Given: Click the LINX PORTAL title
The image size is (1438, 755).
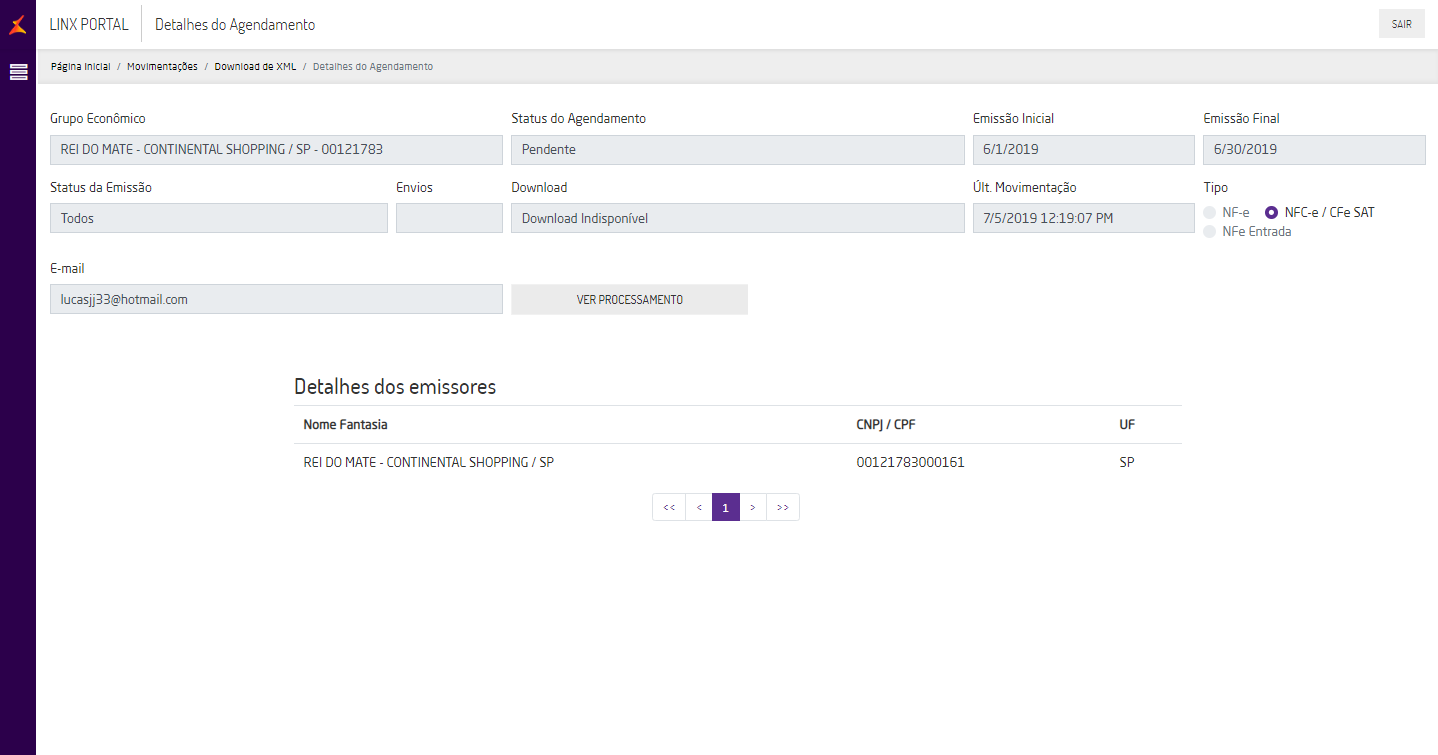Looking at the screenshot, I should coord(89,25).
